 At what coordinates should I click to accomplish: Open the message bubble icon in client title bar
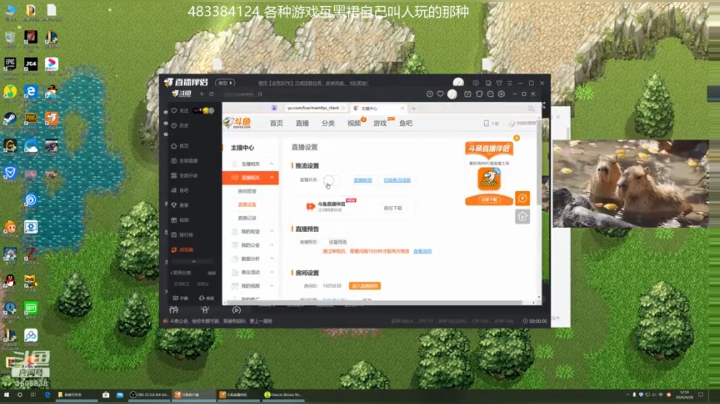[x=490, y=94]
